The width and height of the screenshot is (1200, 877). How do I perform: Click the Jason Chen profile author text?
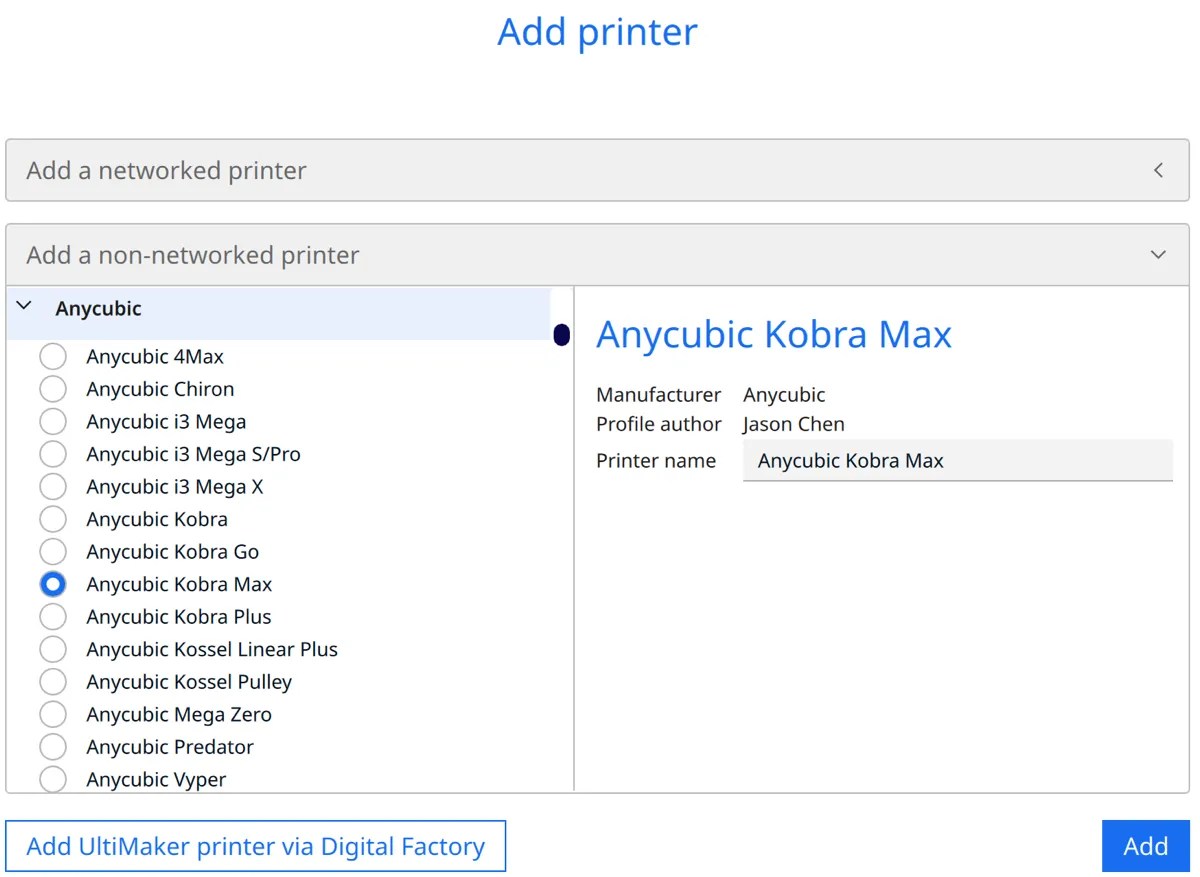(x=794, y=424)
